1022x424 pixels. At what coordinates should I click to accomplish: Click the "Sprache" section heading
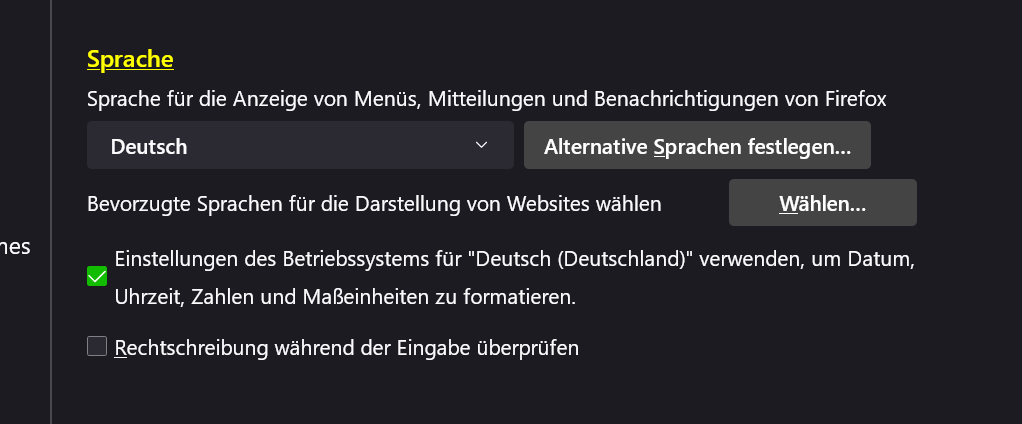130,59
